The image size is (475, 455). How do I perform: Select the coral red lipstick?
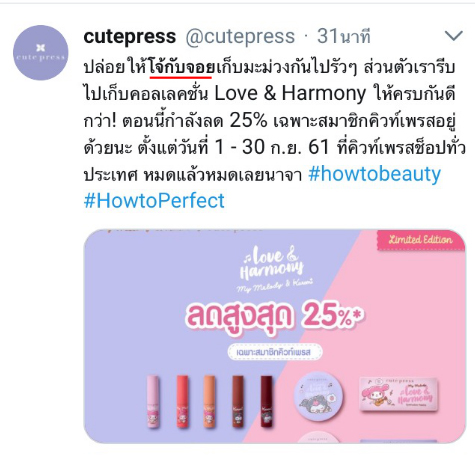(x=182, y=401)
